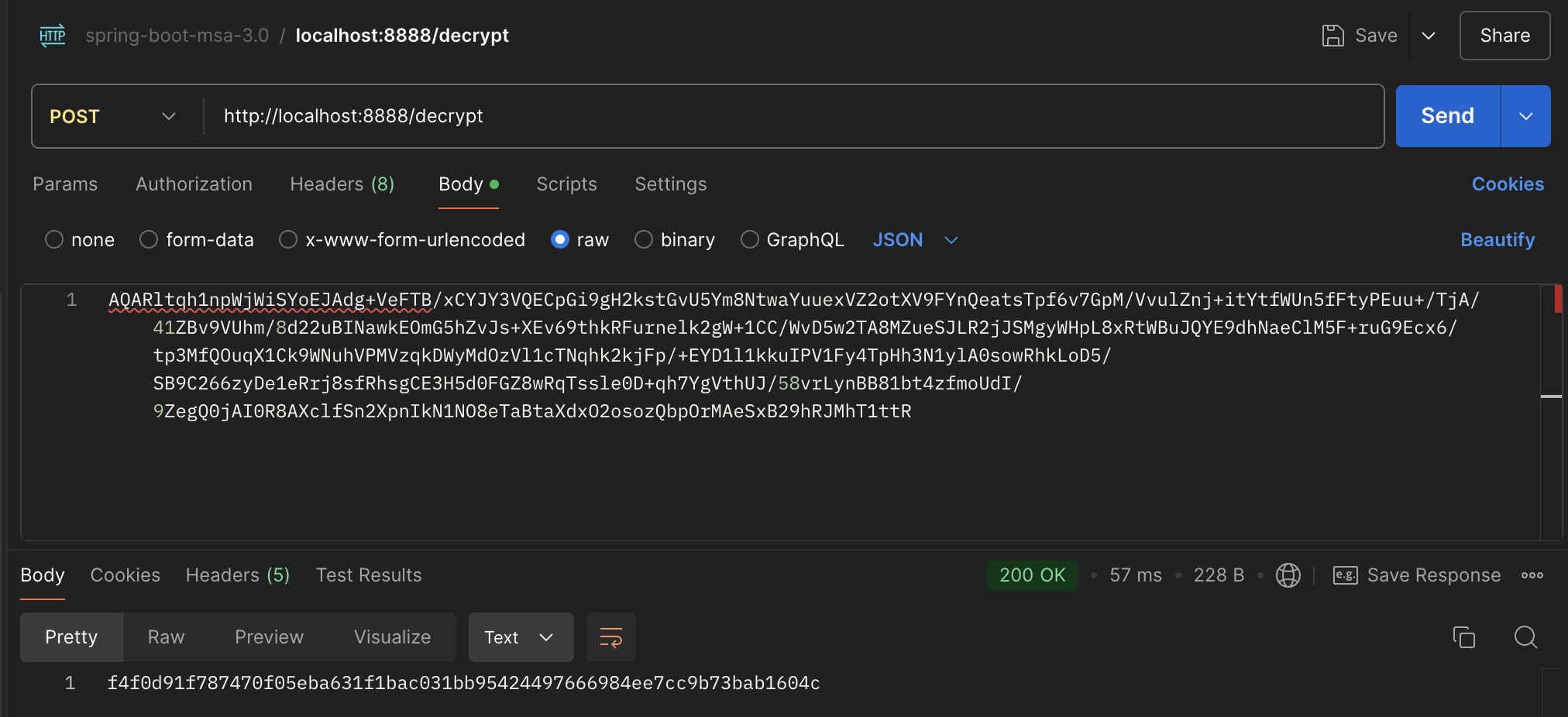The width and height of the screenshot is (1568, 717).
Task: Expand the Save options chevron
Action: 1429,36
